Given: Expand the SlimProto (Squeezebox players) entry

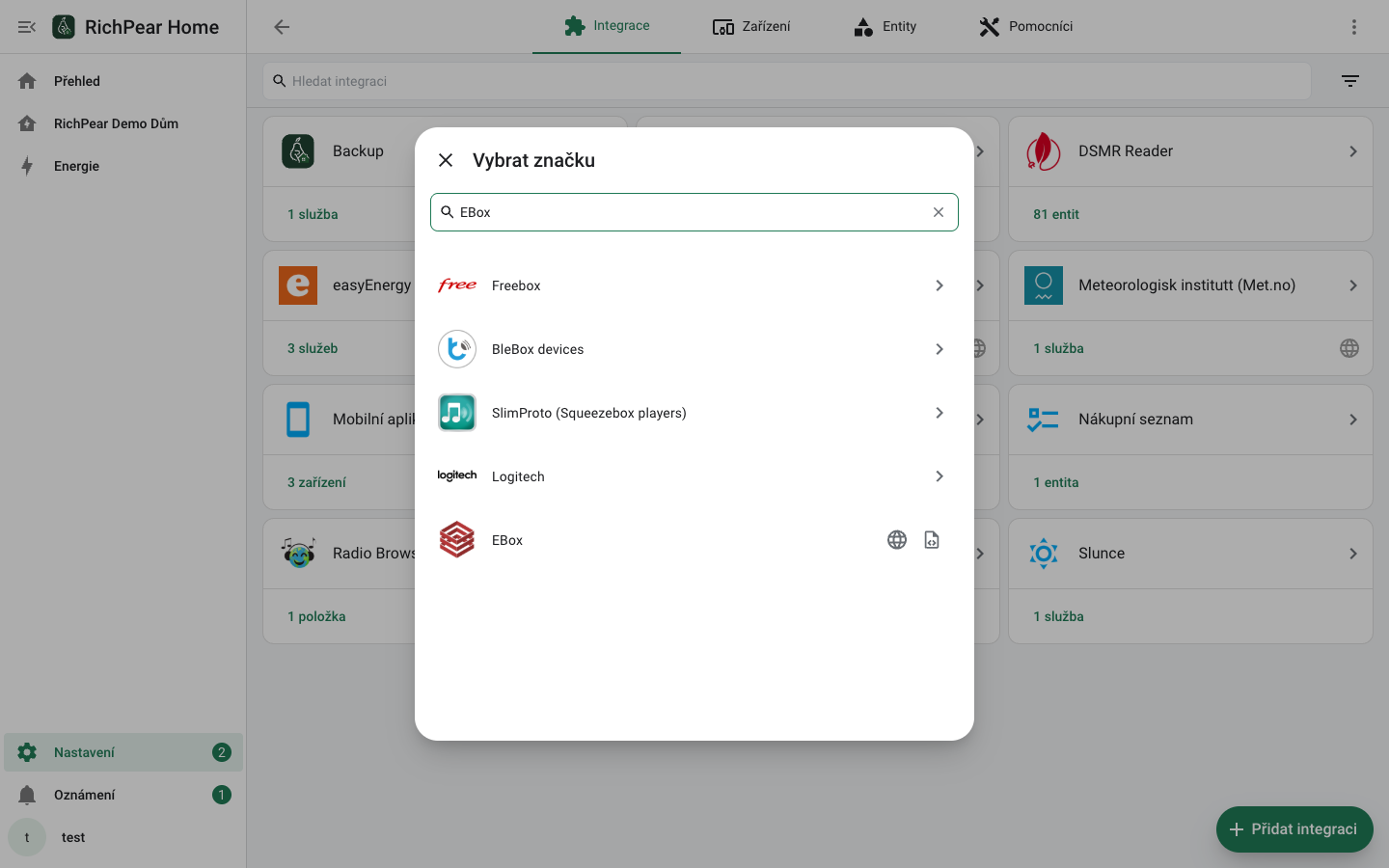Looking at the screenshot, I should 940,413.
